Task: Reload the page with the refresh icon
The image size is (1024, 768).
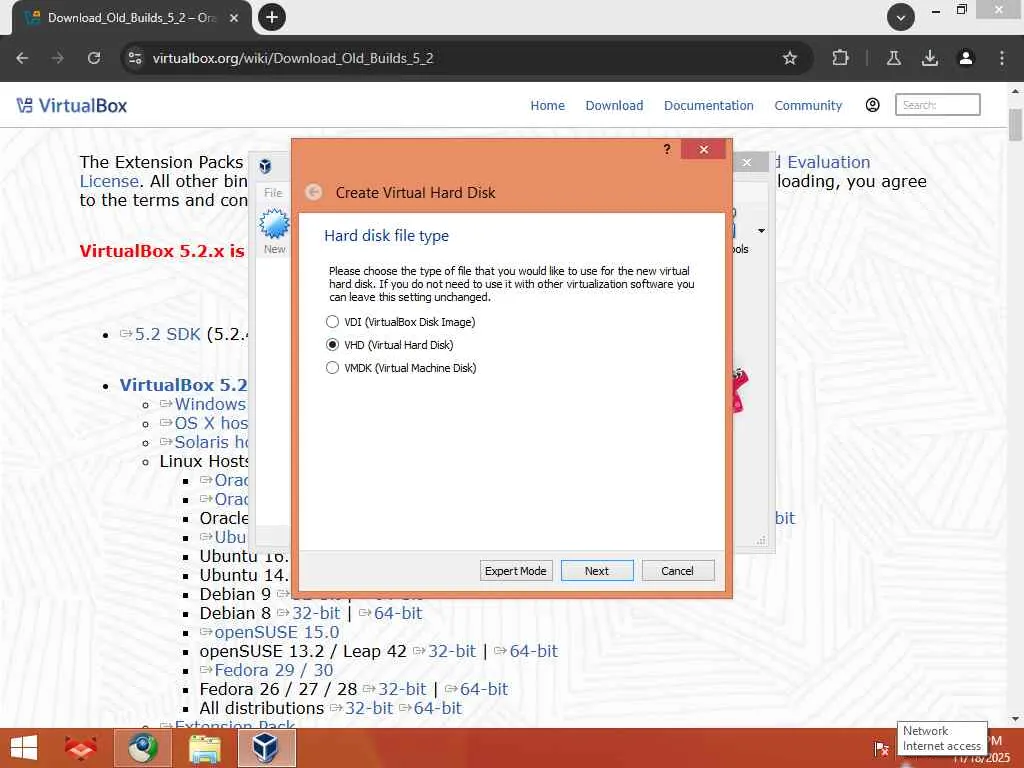Action: [94, 58]
